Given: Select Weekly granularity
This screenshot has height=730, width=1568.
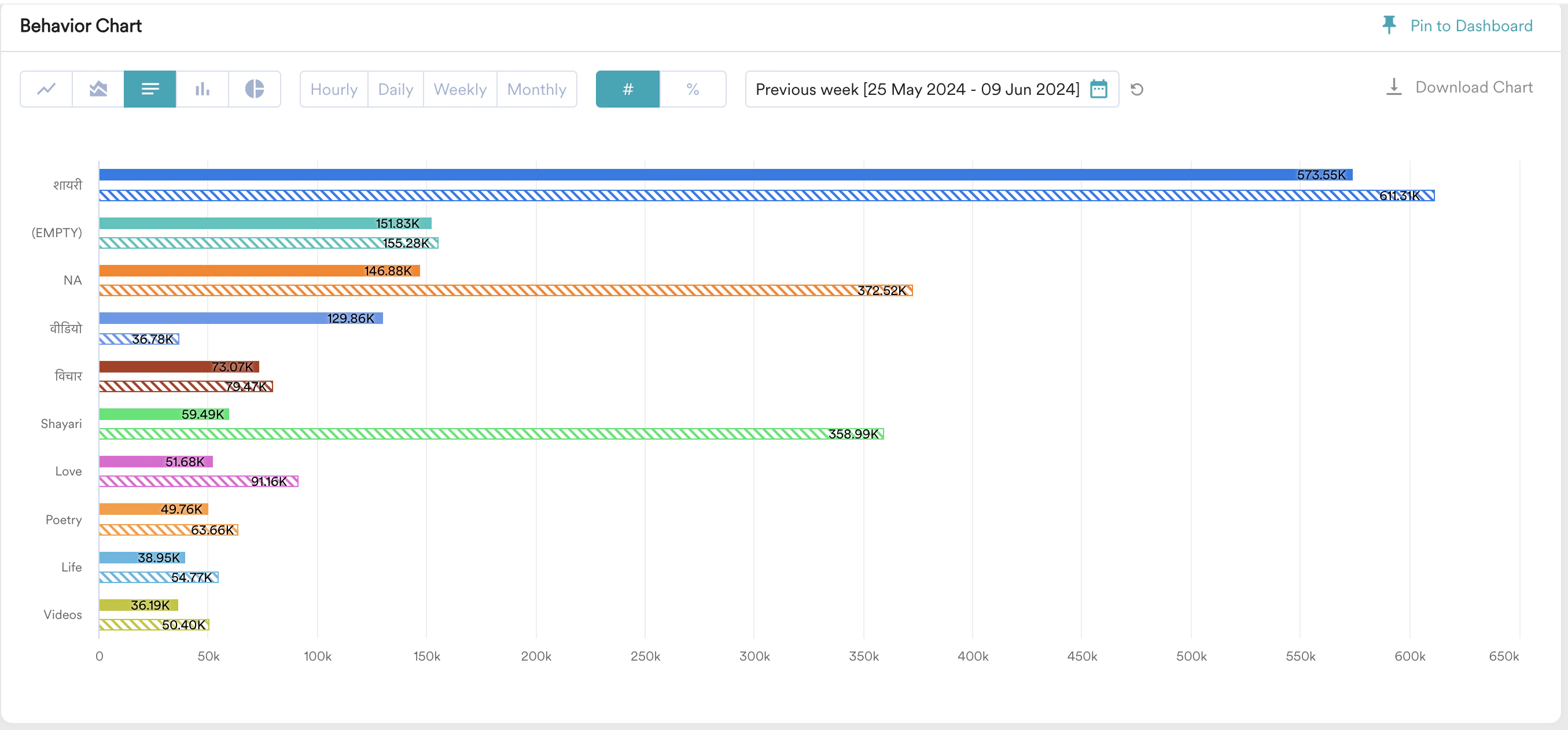Looking at the screenshot, I should [460, 90].
